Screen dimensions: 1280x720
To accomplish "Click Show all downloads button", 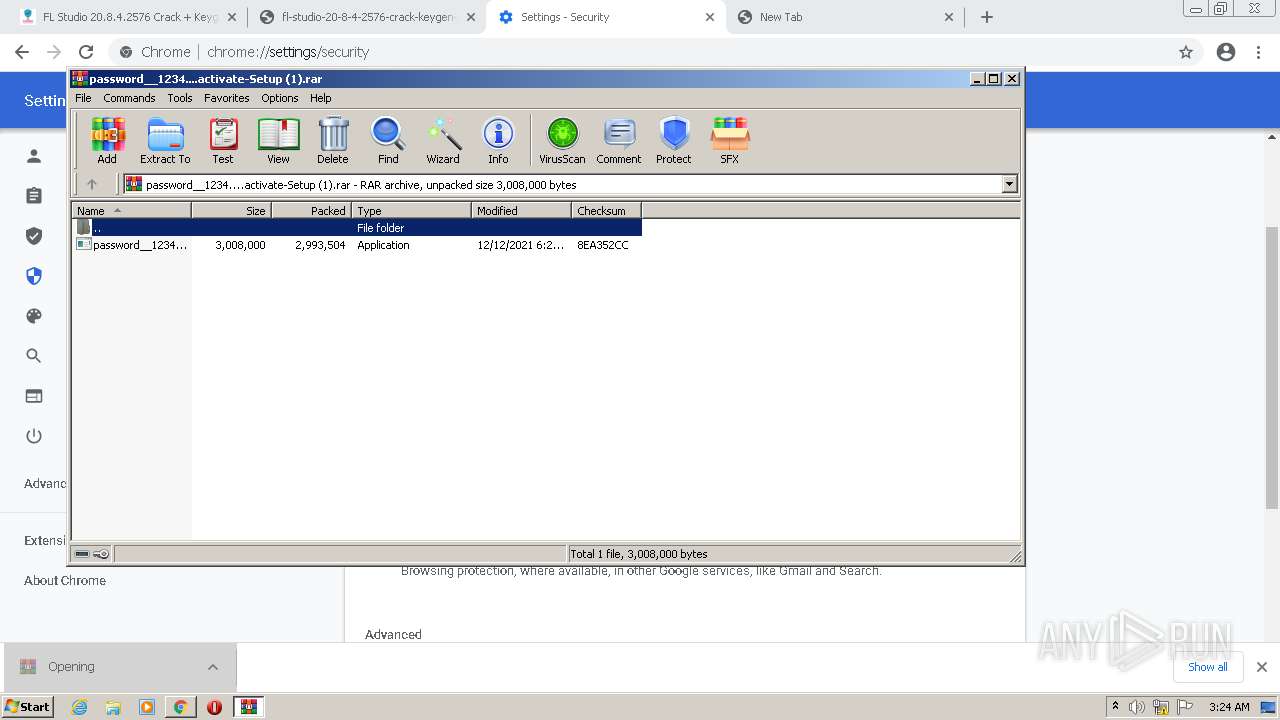I will 1208,667.
